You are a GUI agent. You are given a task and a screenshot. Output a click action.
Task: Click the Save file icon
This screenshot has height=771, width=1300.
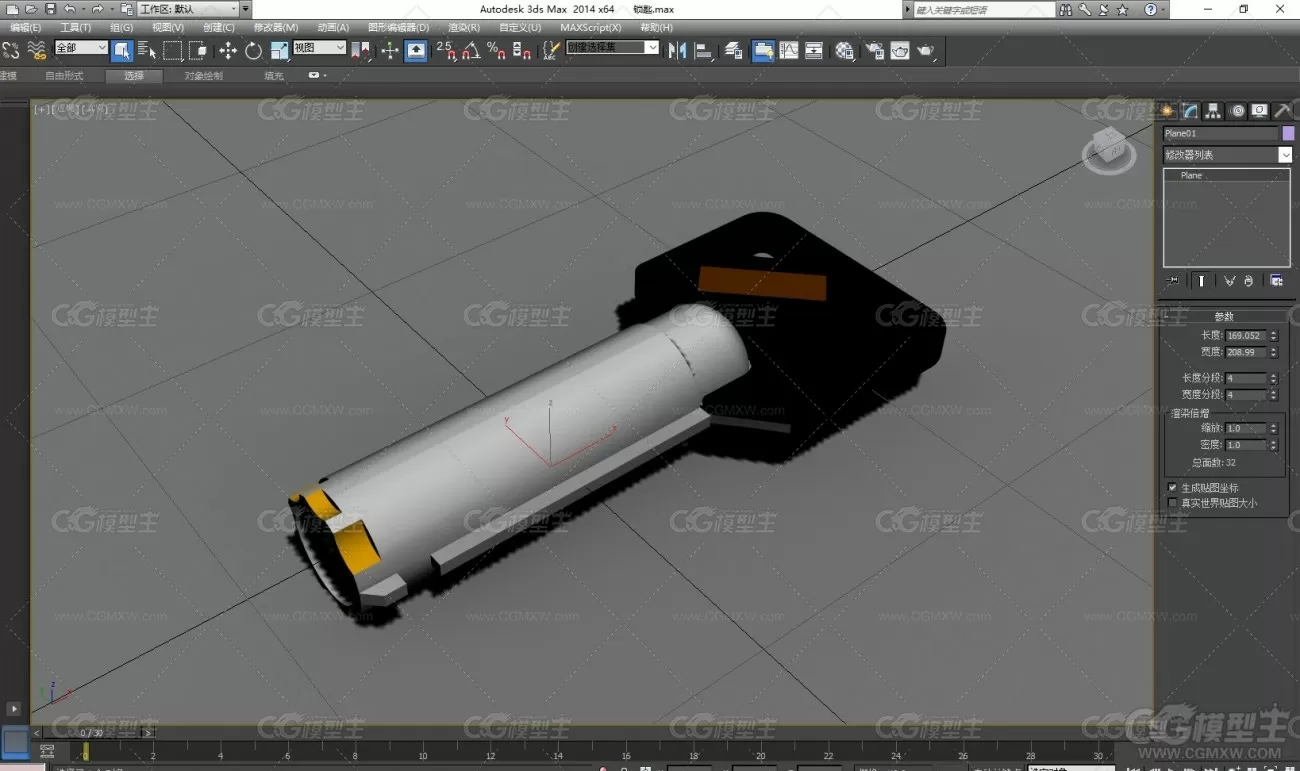pyautogui.click(x=51, y=9)
